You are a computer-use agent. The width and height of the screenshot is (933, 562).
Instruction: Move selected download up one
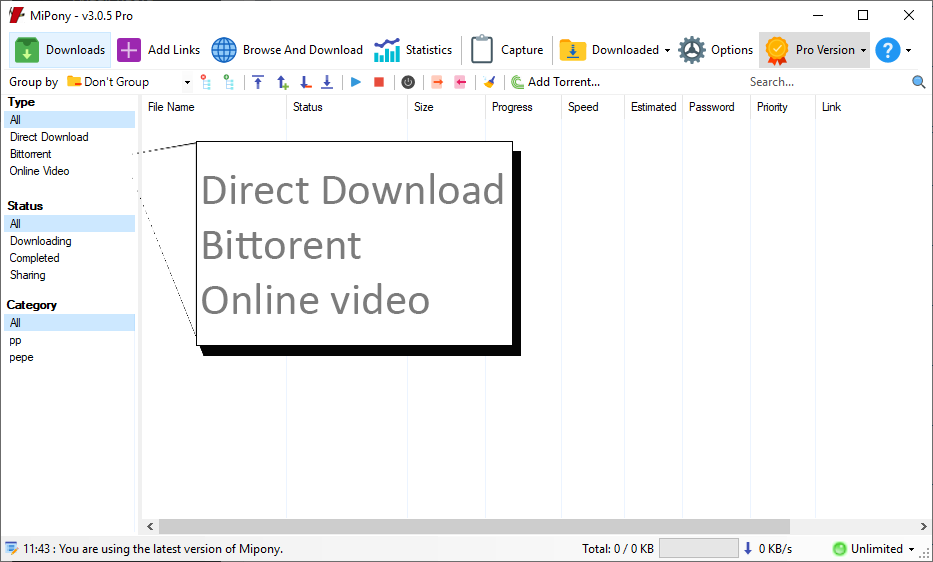[283, 82]
